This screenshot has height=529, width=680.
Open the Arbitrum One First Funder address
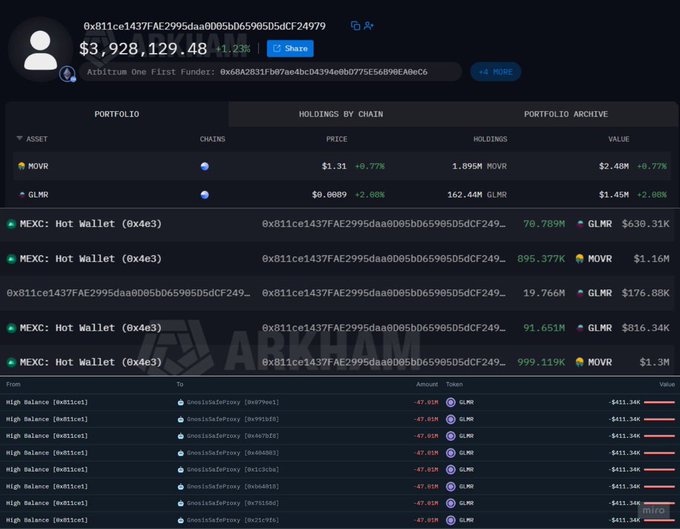(324, 72)
